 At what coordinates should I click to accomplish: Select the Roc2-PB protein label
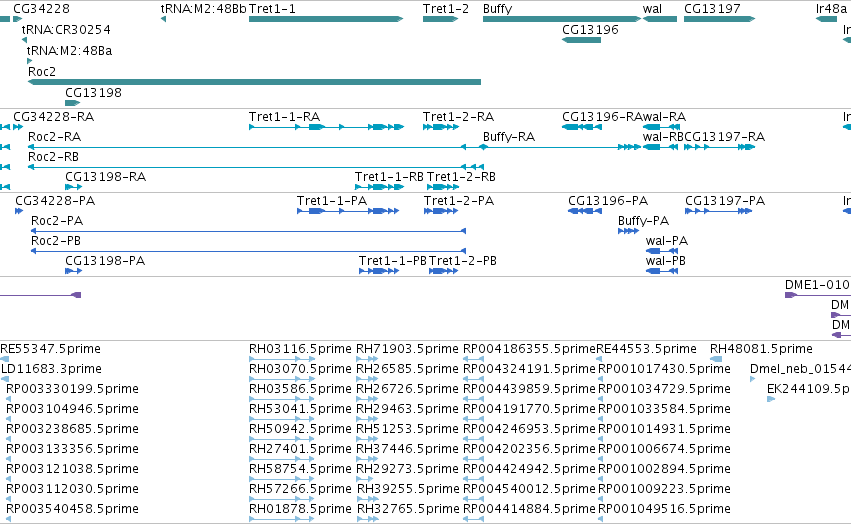[56, 241]
